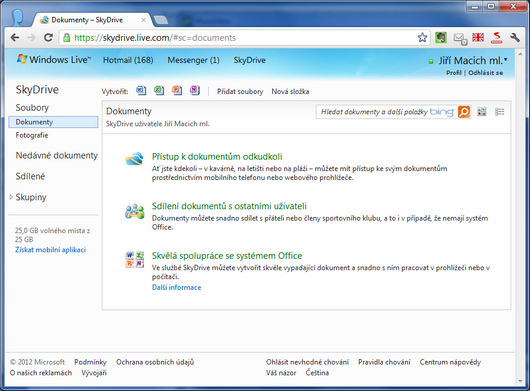Open Ochrana osobních údajů link
The width and height of the screenshot is (530, 391).
(x=155, y=362)
